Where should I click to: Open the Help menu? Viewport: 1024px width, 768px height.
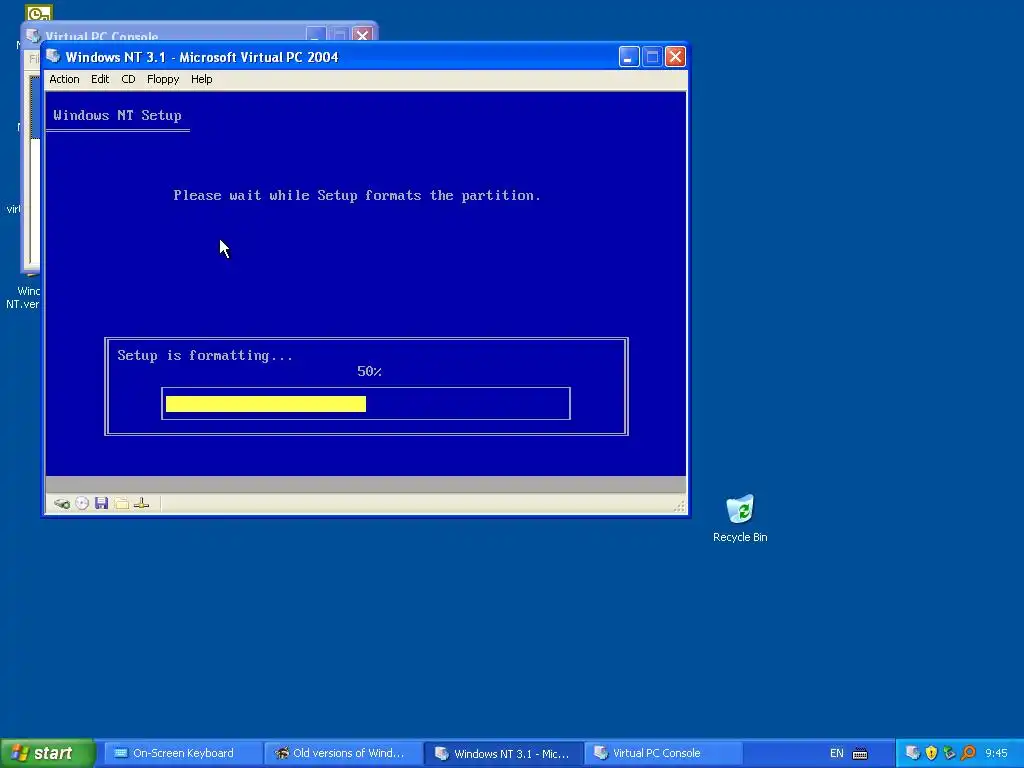(201, 79)
